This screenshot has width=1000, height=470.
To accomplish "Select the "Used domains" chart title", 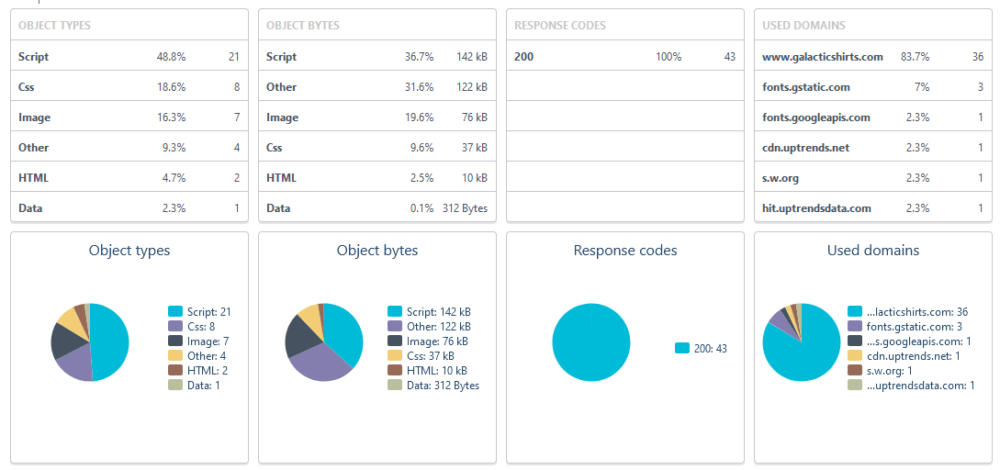I will point(873,251).
